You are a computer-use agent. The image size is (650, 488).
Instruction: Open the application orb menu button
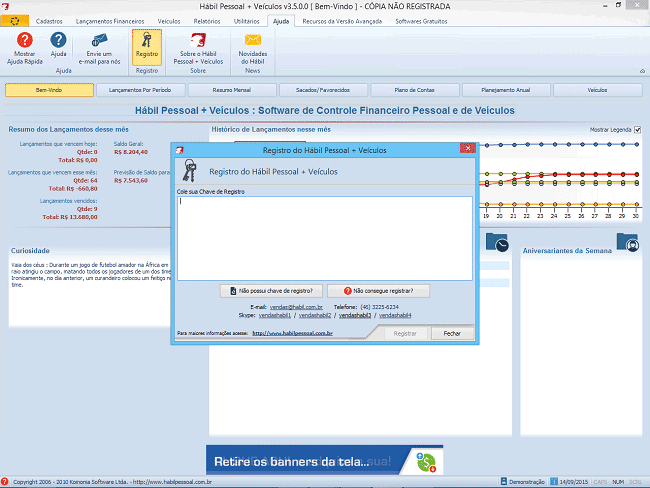[x=15, y=20]
